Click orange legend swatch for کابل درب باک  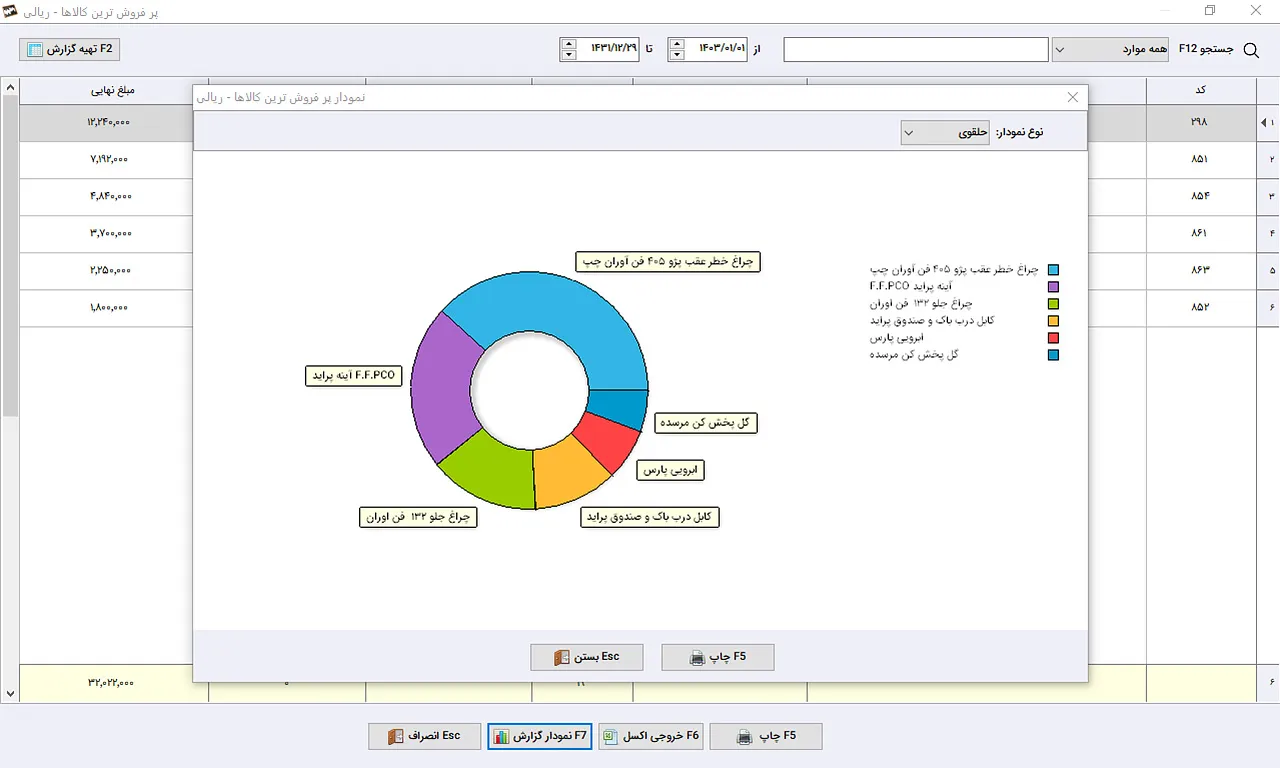coord(1053,321)
